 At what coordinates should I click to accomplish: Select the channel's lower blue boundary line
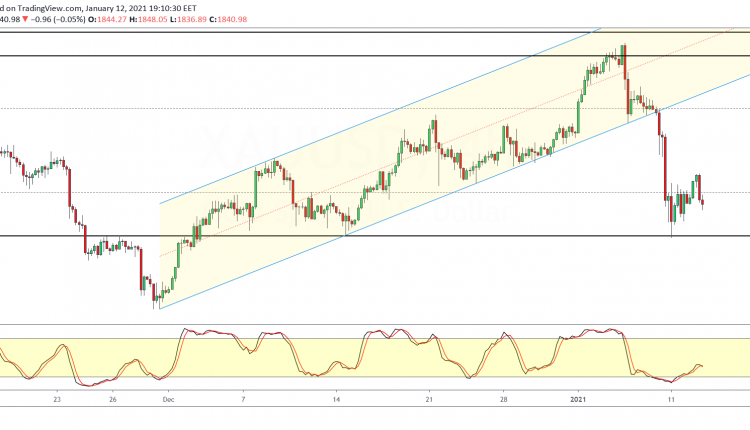pos(454,191)
